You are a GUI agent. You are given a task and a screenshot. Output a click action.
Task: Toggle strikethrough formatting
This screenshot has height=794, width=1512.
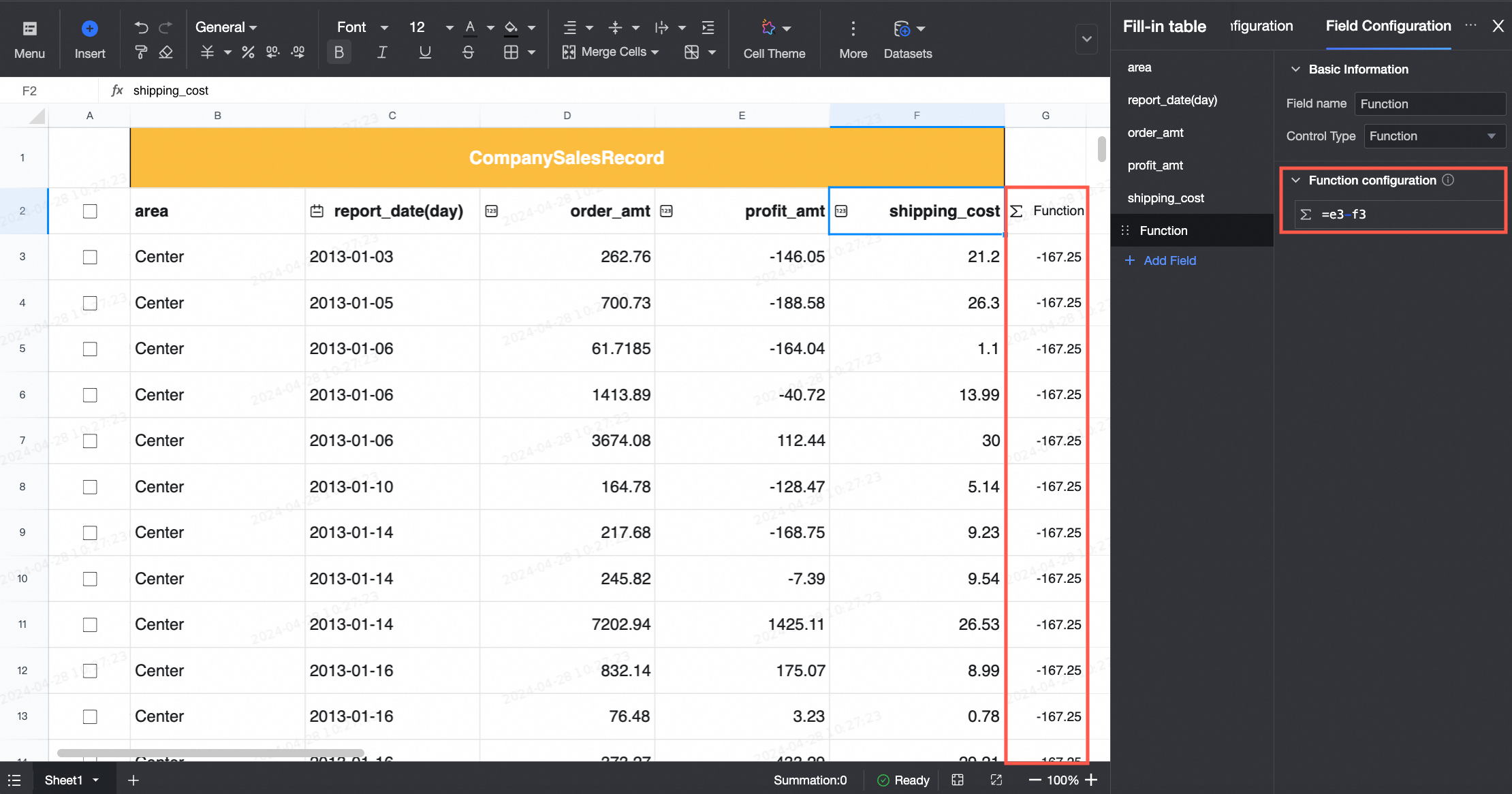pos(468,52)
